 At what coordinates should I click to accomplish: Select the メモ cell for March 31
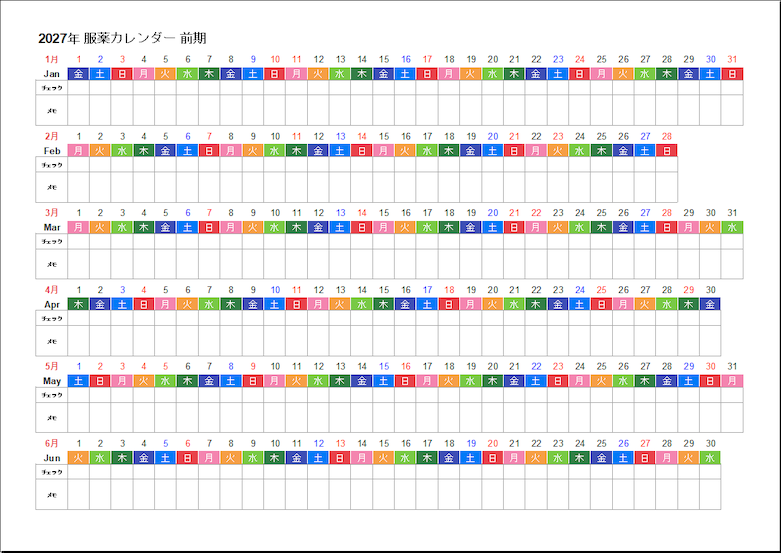732,264
